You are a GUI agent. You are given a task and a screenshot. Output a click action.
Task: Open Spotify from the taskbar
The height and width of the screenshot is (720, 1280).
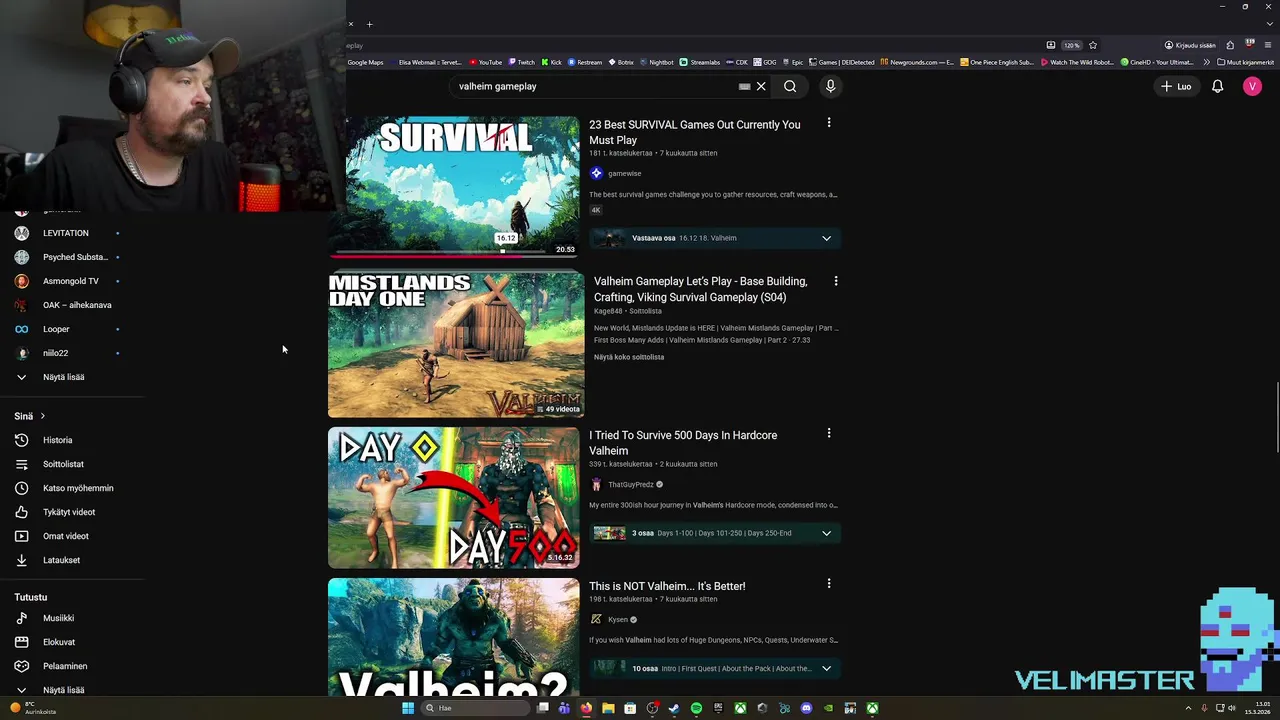coord(696,708)
